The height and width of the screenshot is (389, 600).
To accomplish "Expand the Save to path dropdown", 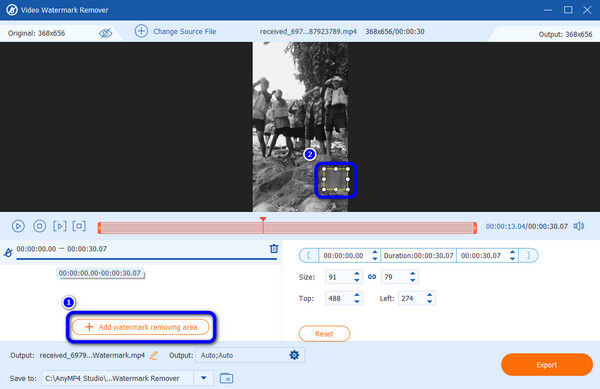I will (x=204, y=378).
